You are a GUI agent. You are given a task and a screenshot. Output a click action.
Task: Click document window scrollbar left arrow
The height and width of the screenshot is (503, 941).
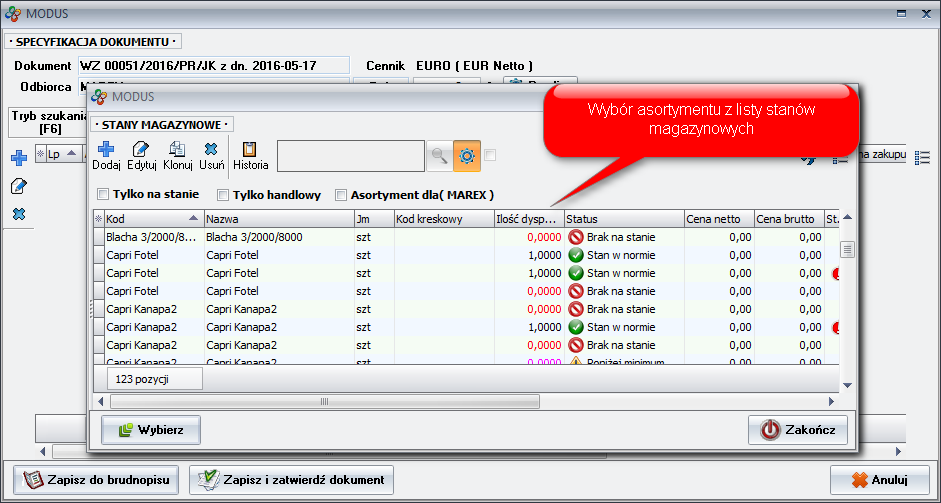pyautogui.click(x=43, y=451)
